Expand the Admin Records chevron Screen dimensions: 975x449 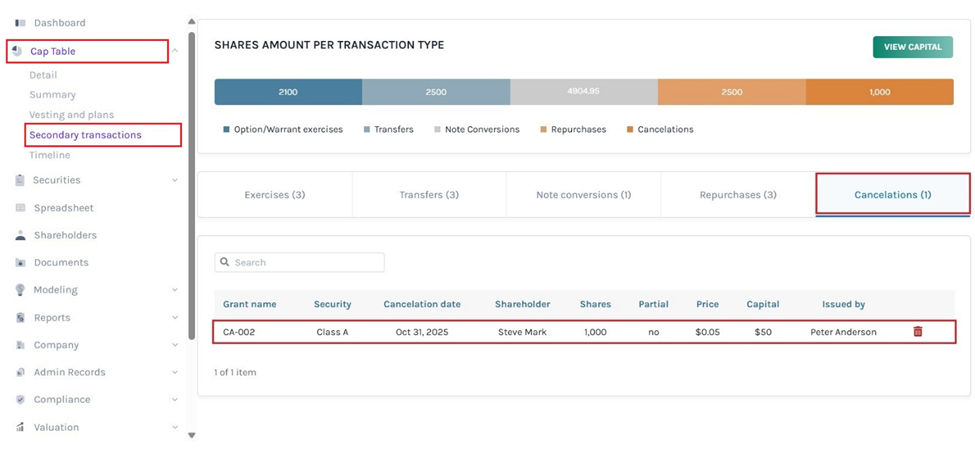175,372
